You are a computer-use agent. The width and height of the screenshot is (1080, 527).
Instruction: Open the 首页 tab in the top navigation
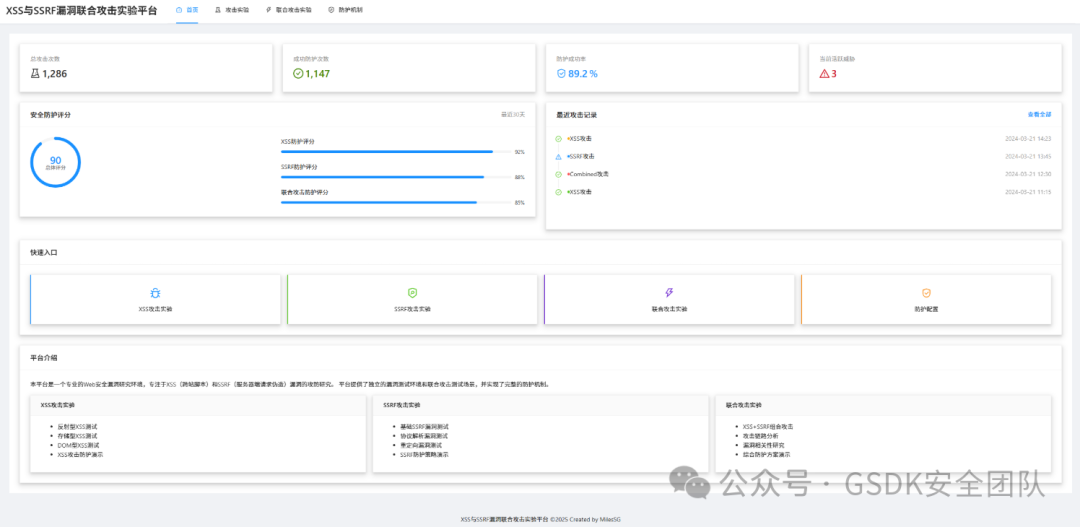click(187, 10)
